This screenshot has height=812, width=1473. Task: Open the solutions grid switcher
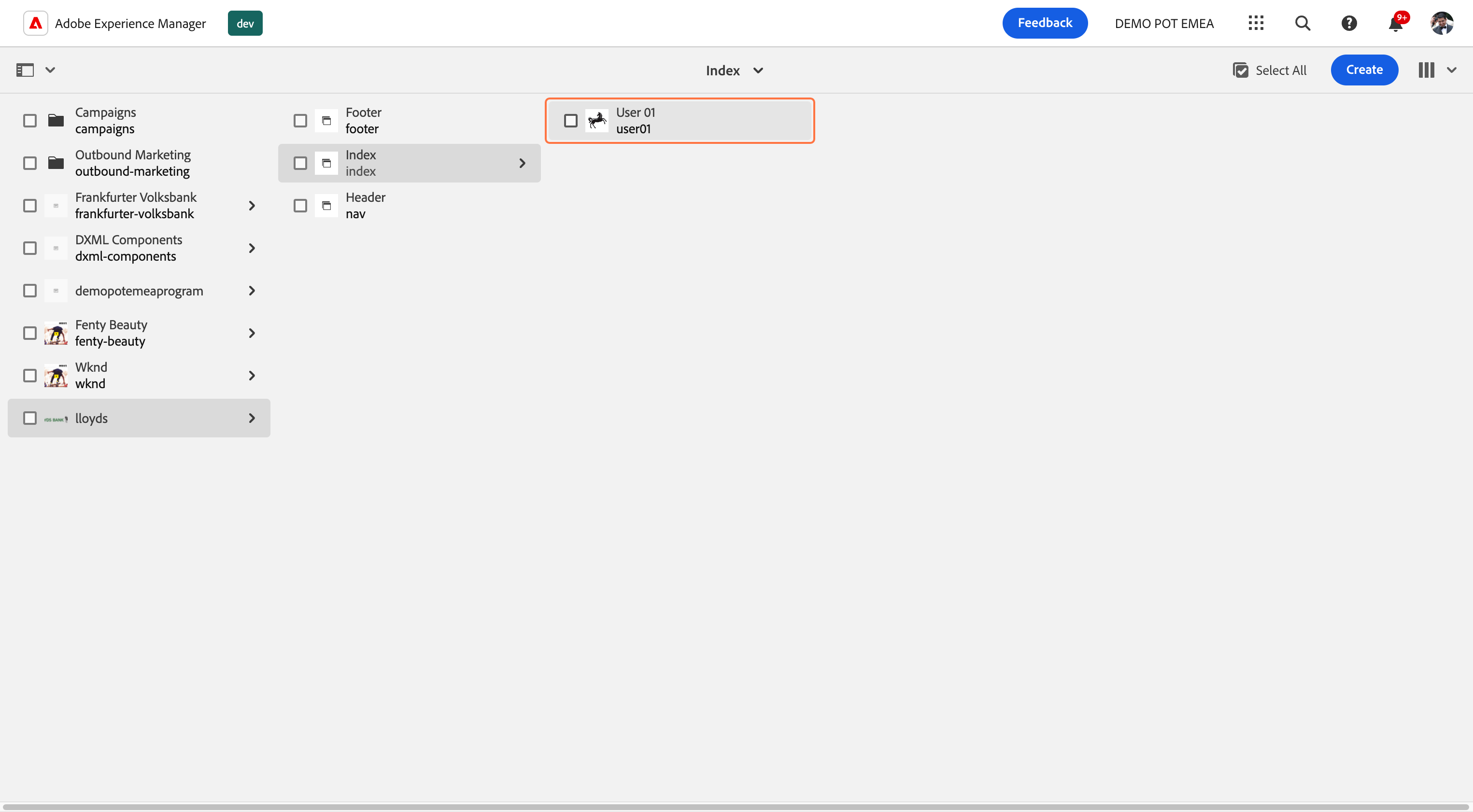(x=1256, y=24)
